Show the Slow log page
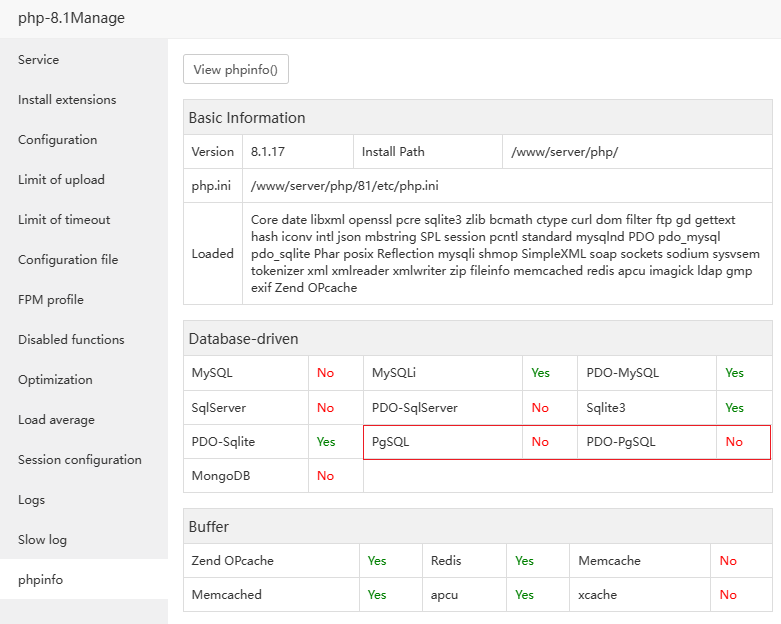The height and width of the screenshot is (624, 781). coord(42,540)
